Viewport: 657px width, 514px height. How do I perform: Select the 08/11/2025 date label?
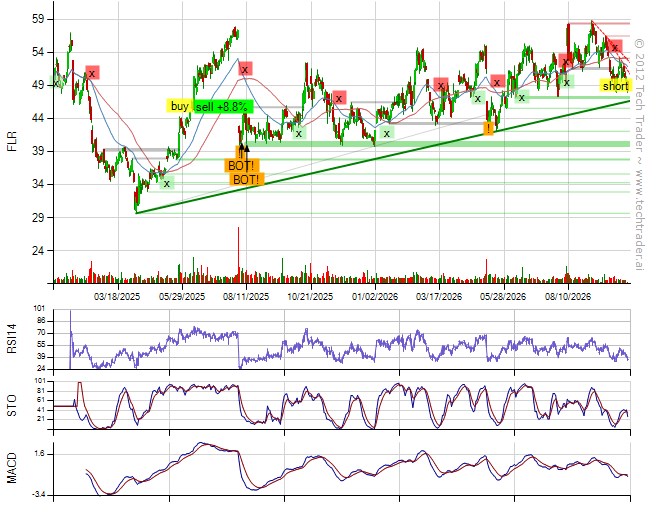(246, 297)
